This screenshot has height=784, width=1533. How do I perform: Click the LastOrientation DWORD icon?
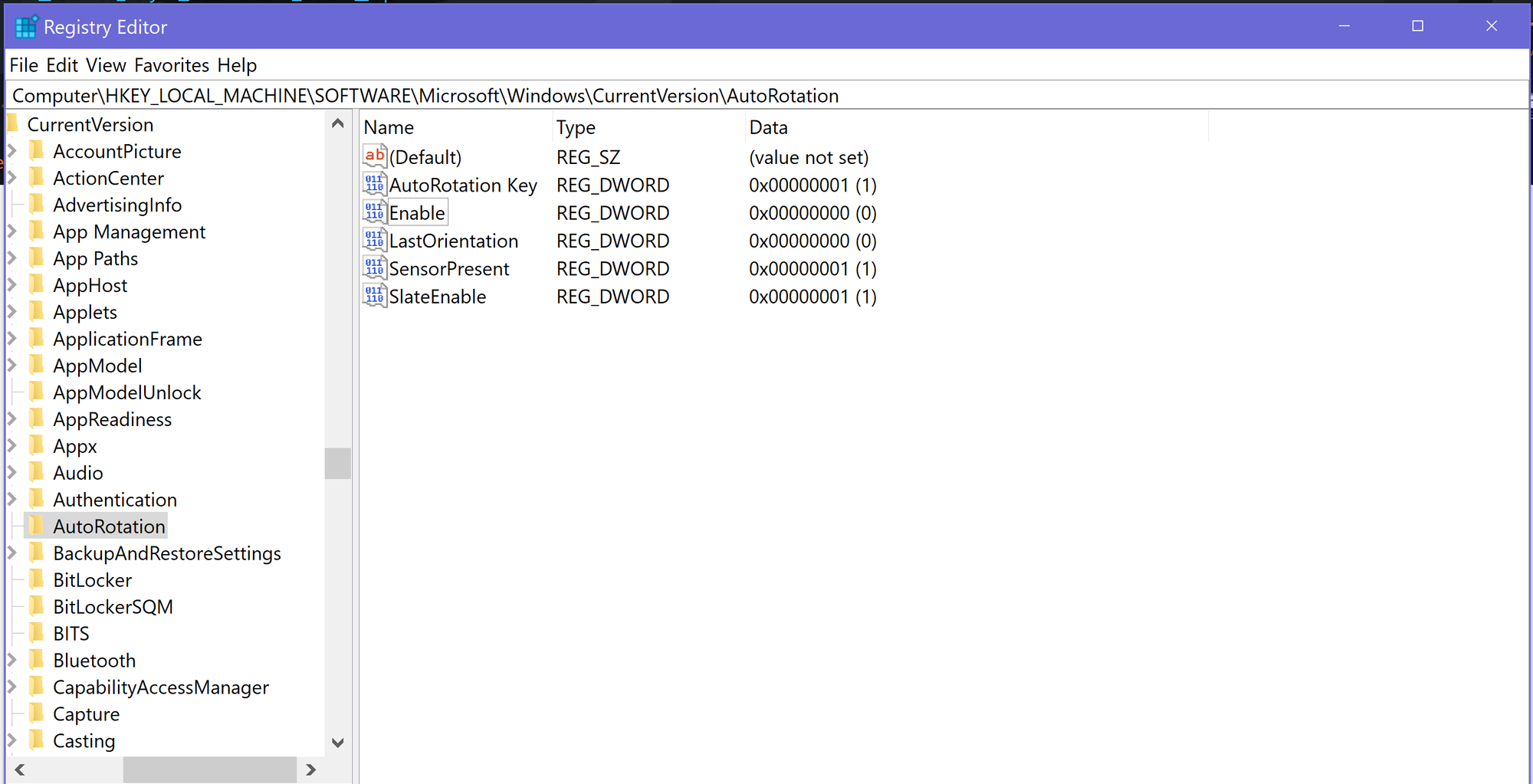coord(375,240)
